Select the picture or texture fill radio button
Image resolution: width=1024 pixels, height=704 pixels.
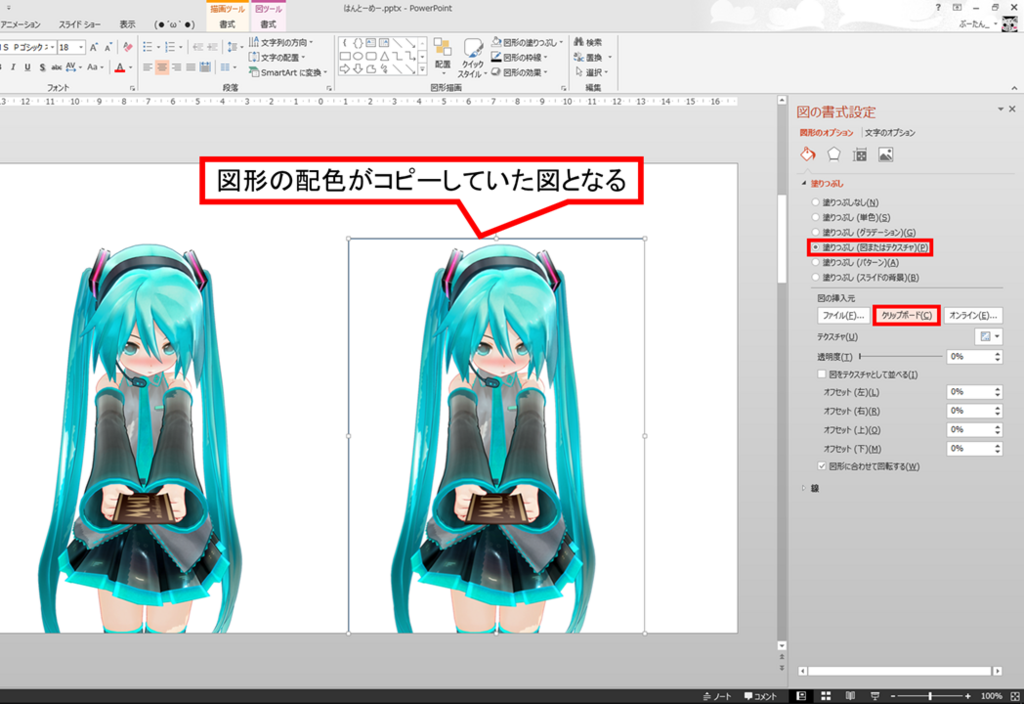[x=815, y=248]
